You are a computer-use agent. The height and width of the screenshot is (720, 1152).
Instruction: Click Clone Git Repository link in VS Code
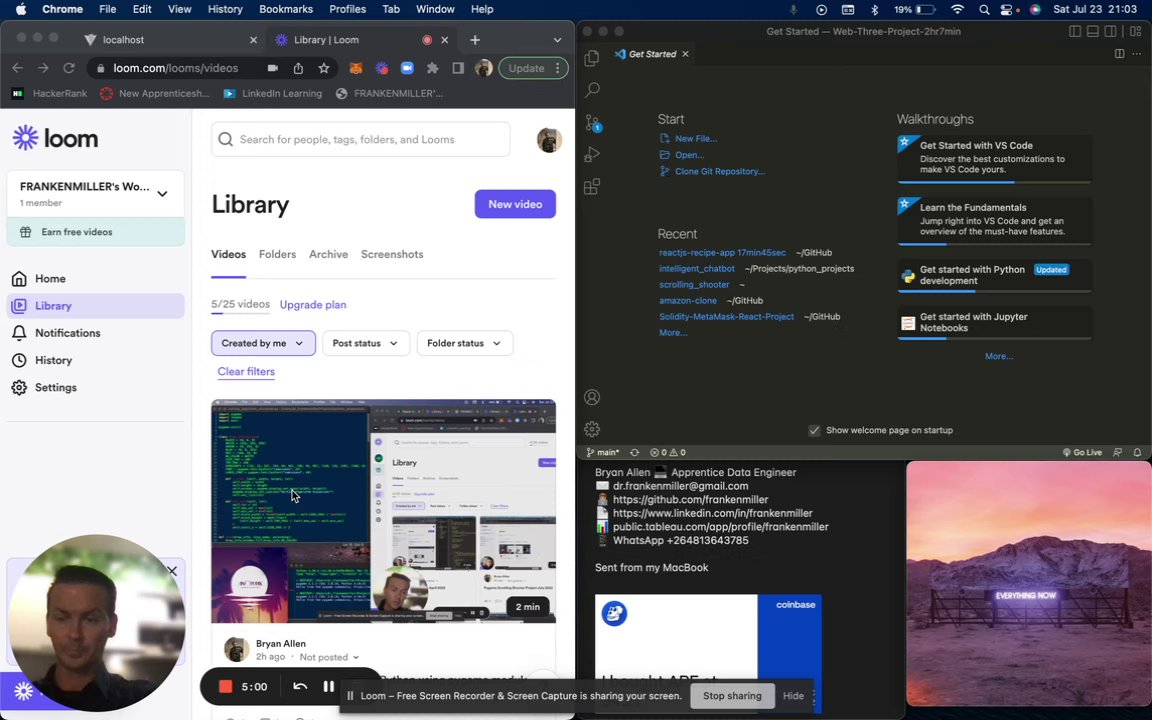click(x=719, y=171)
